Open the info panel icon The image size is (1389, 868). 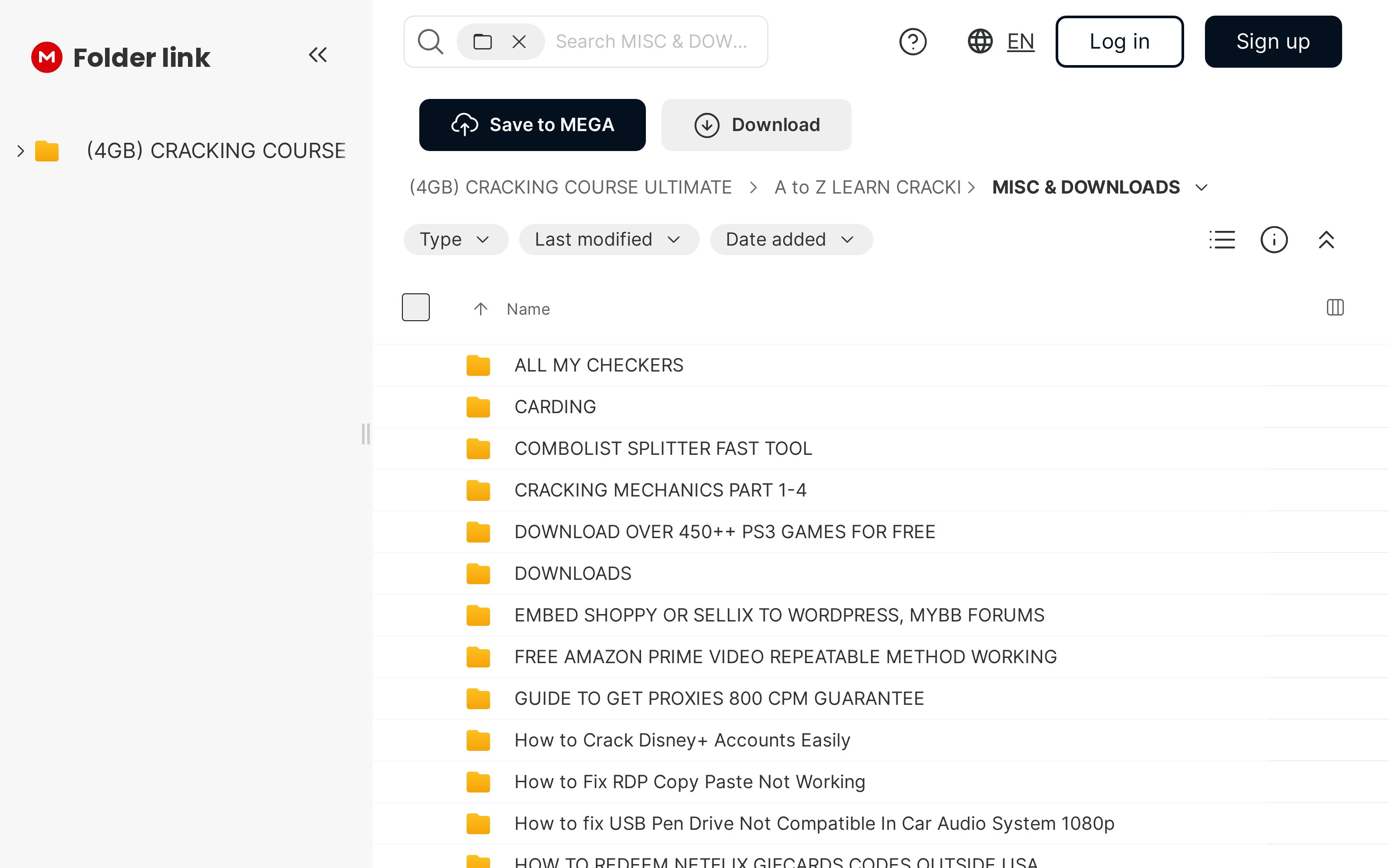point(1274,240)
